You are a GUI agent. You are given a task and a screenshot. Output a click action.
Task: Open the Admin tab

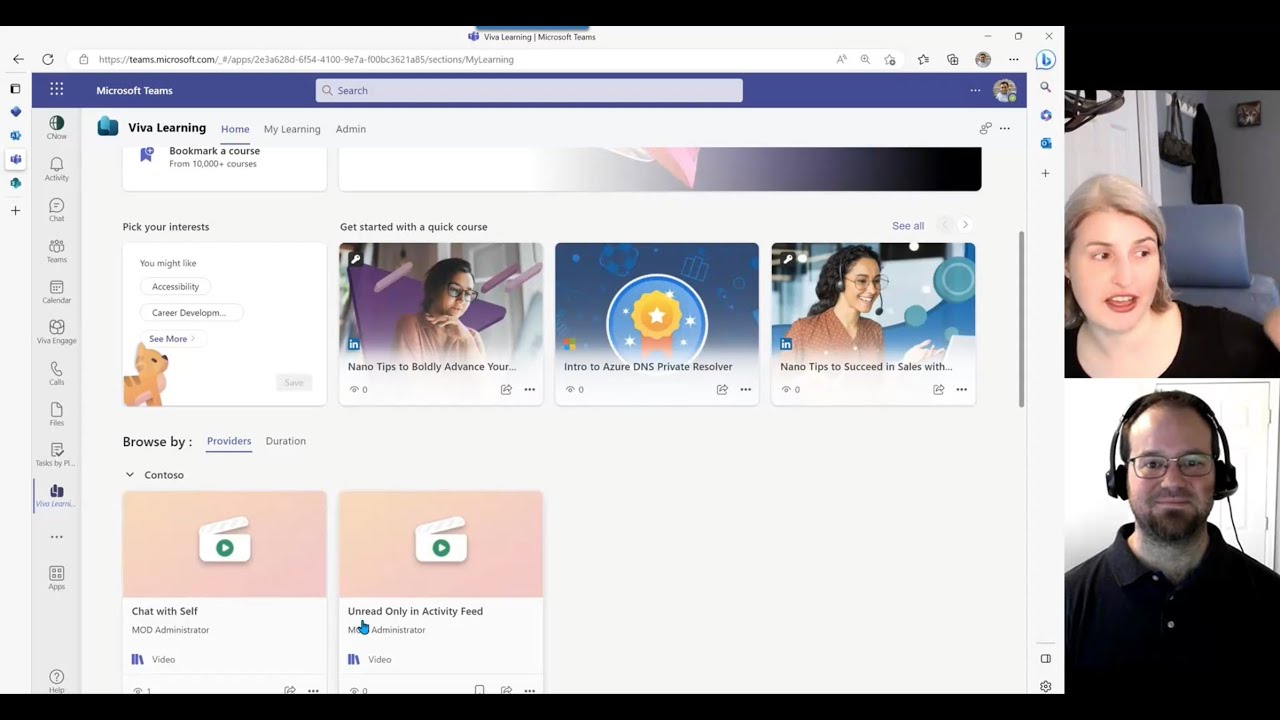point(350,129)
